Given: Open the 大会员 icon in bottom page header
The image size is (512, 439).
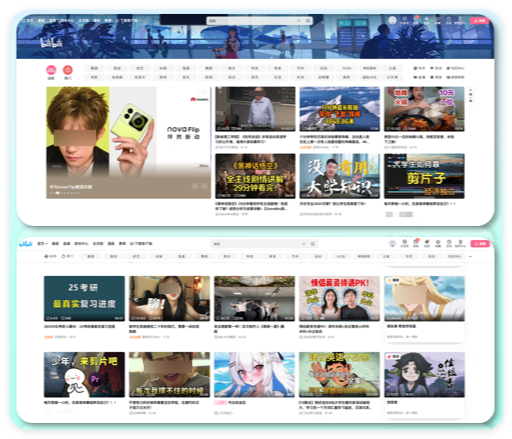Looking at the screenshot, I should point(404,243).
